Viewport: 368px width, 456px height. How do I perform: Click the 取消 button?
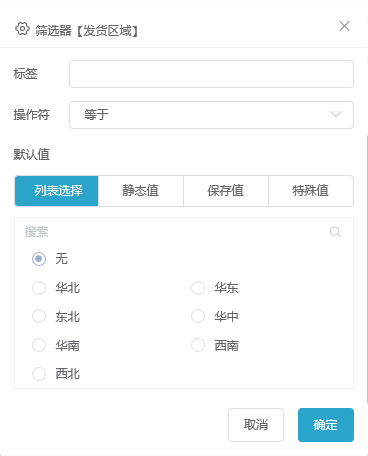[256, 425]
